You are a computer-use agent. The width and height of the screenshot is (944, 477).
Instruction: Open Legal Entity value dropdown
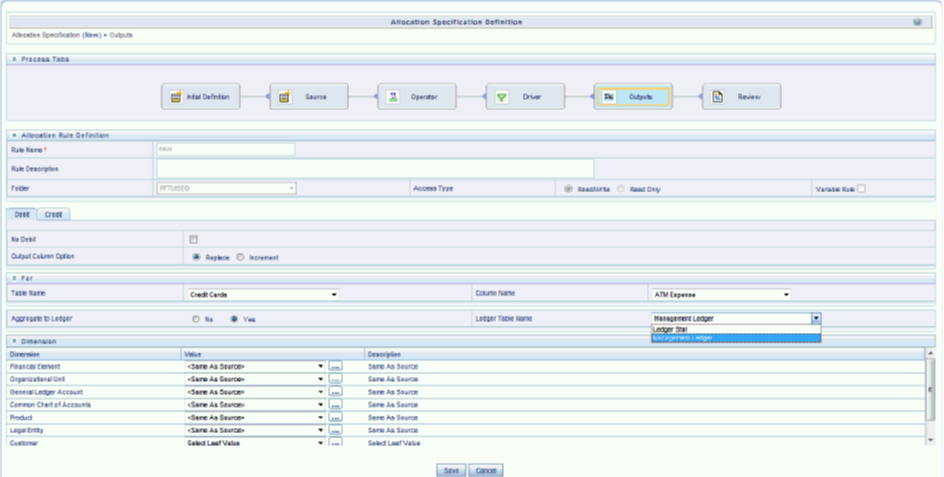pyautogui.click(x=256, y=430)
